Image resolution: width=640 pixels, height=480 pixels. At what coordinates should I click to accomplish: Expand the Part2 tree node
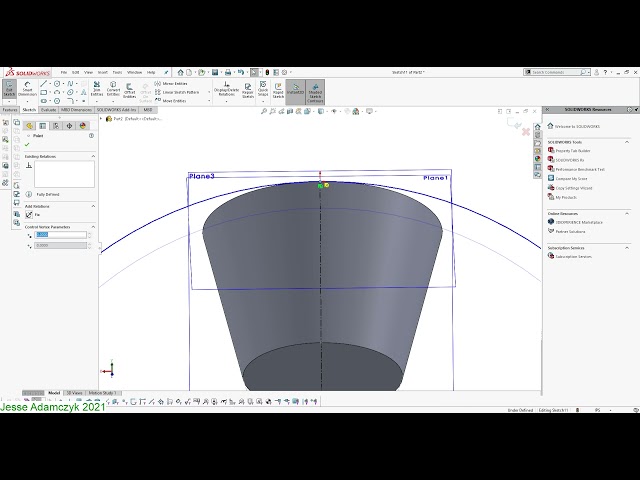101,119
